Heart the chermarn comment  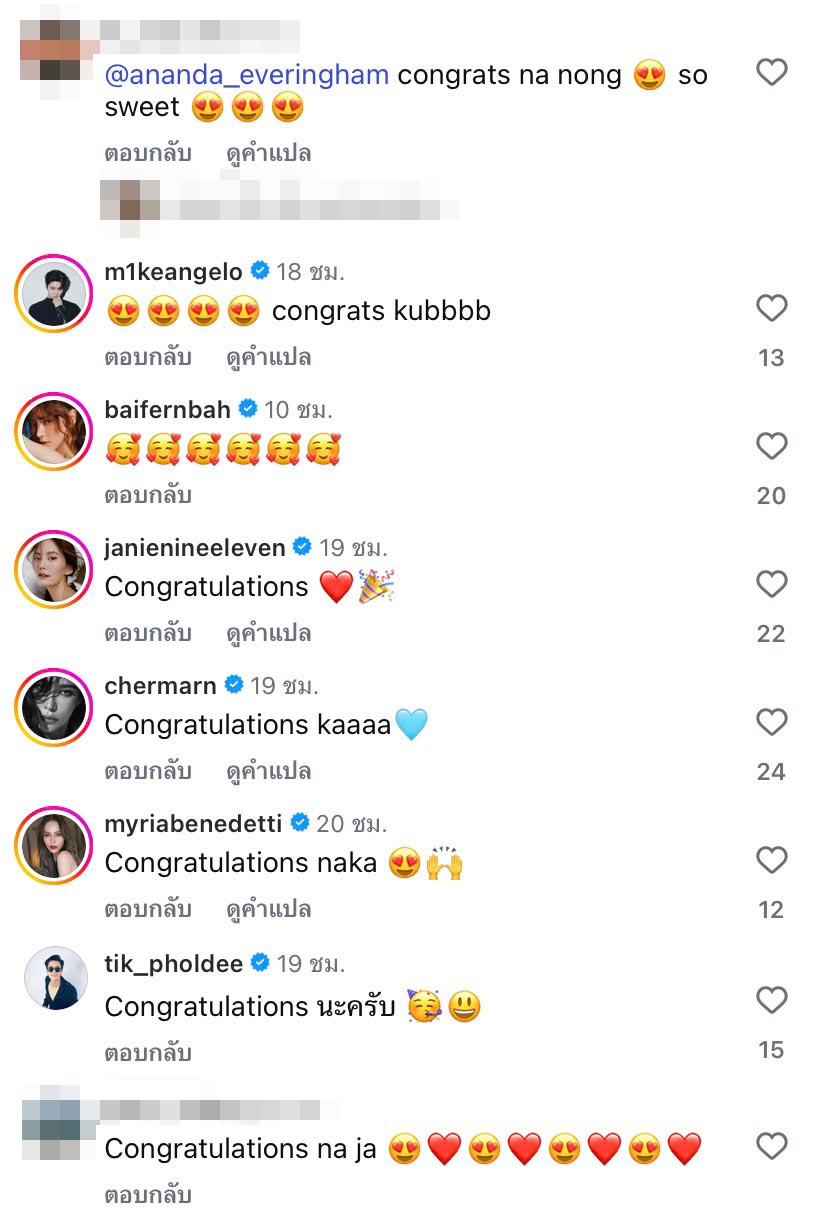point(771,723)
